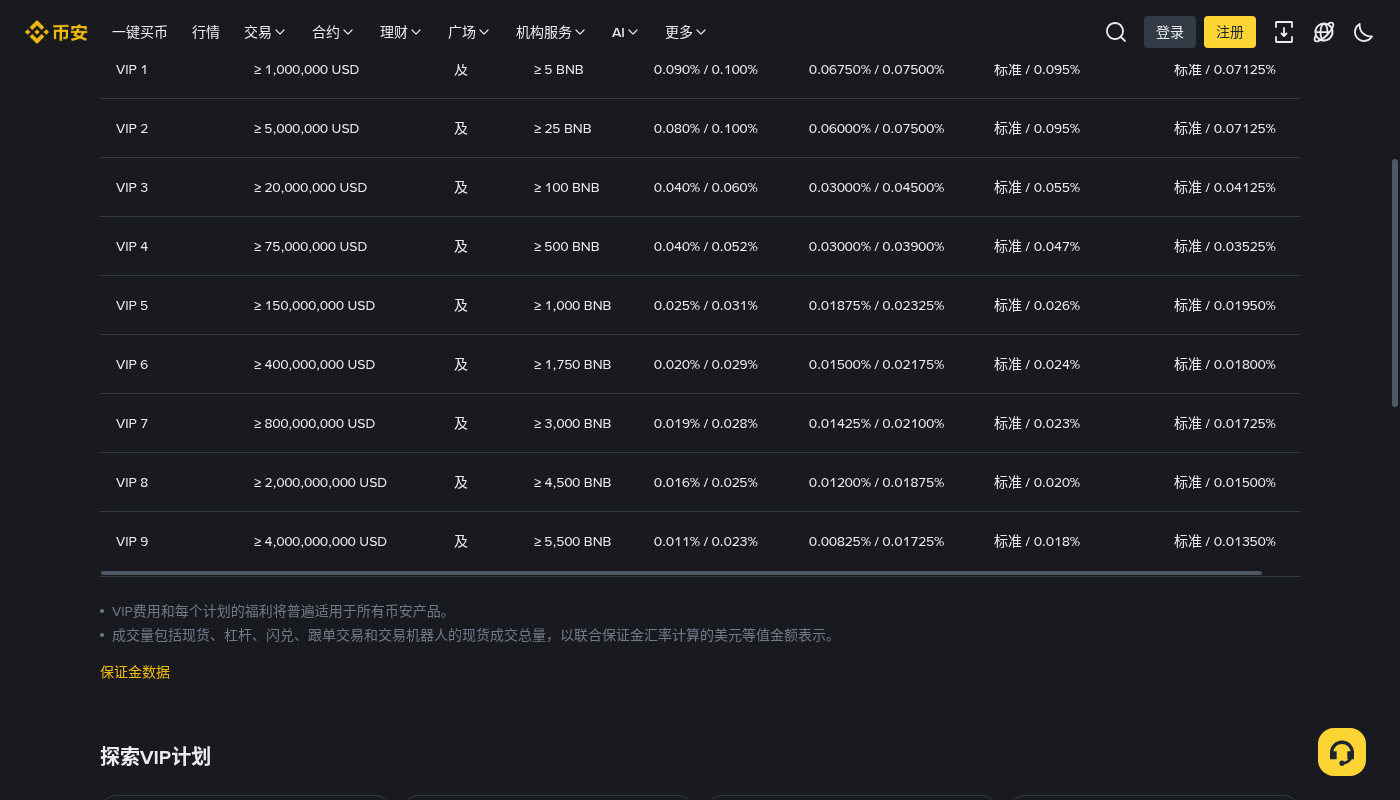Click the 0.01500% / 0.02175% fee cell
This screenshot has height=800, width=1400.
coord(876,364)
